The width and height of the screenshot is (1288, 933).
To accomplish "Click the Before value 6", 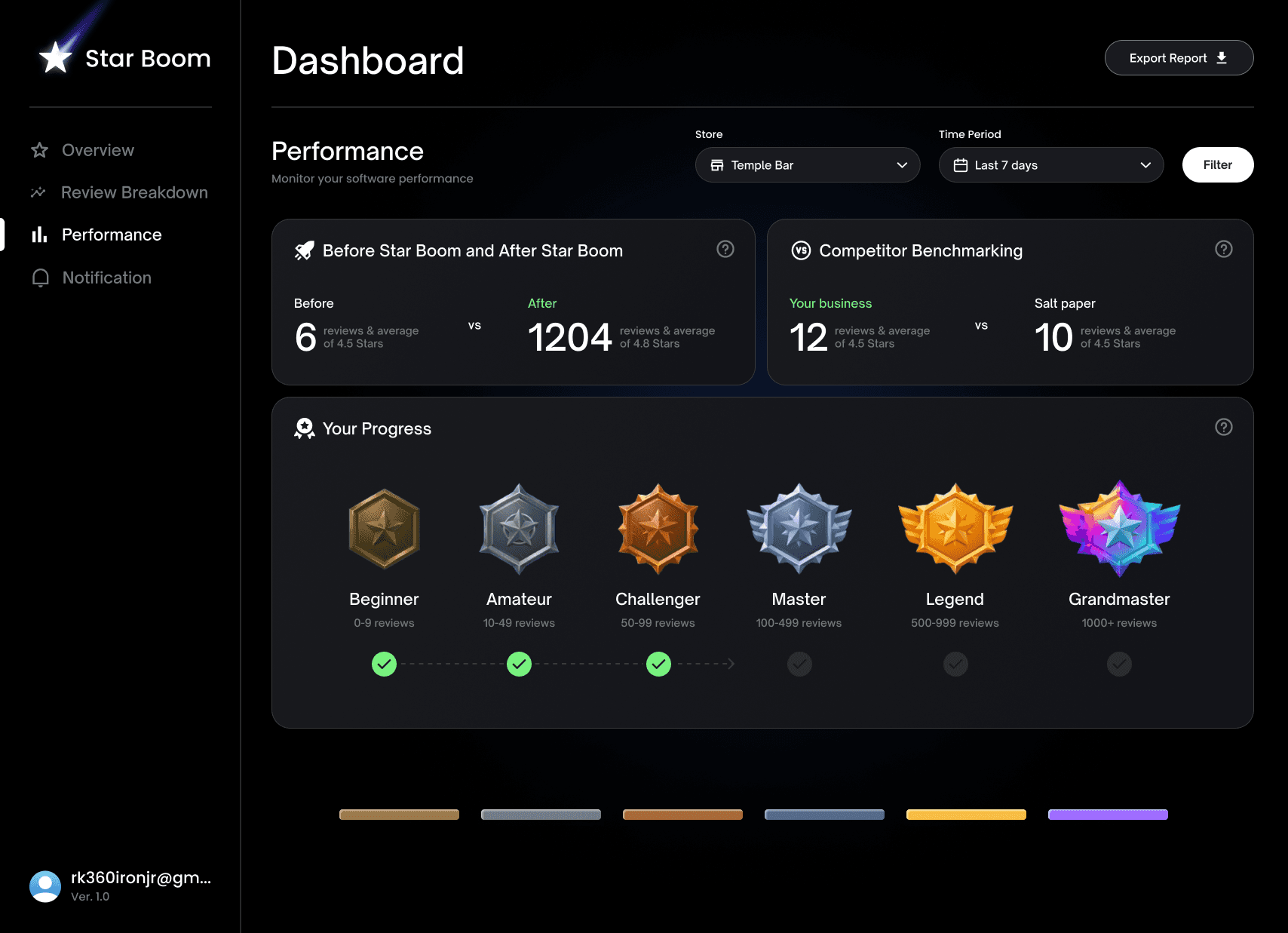I will tap(305, 337).
